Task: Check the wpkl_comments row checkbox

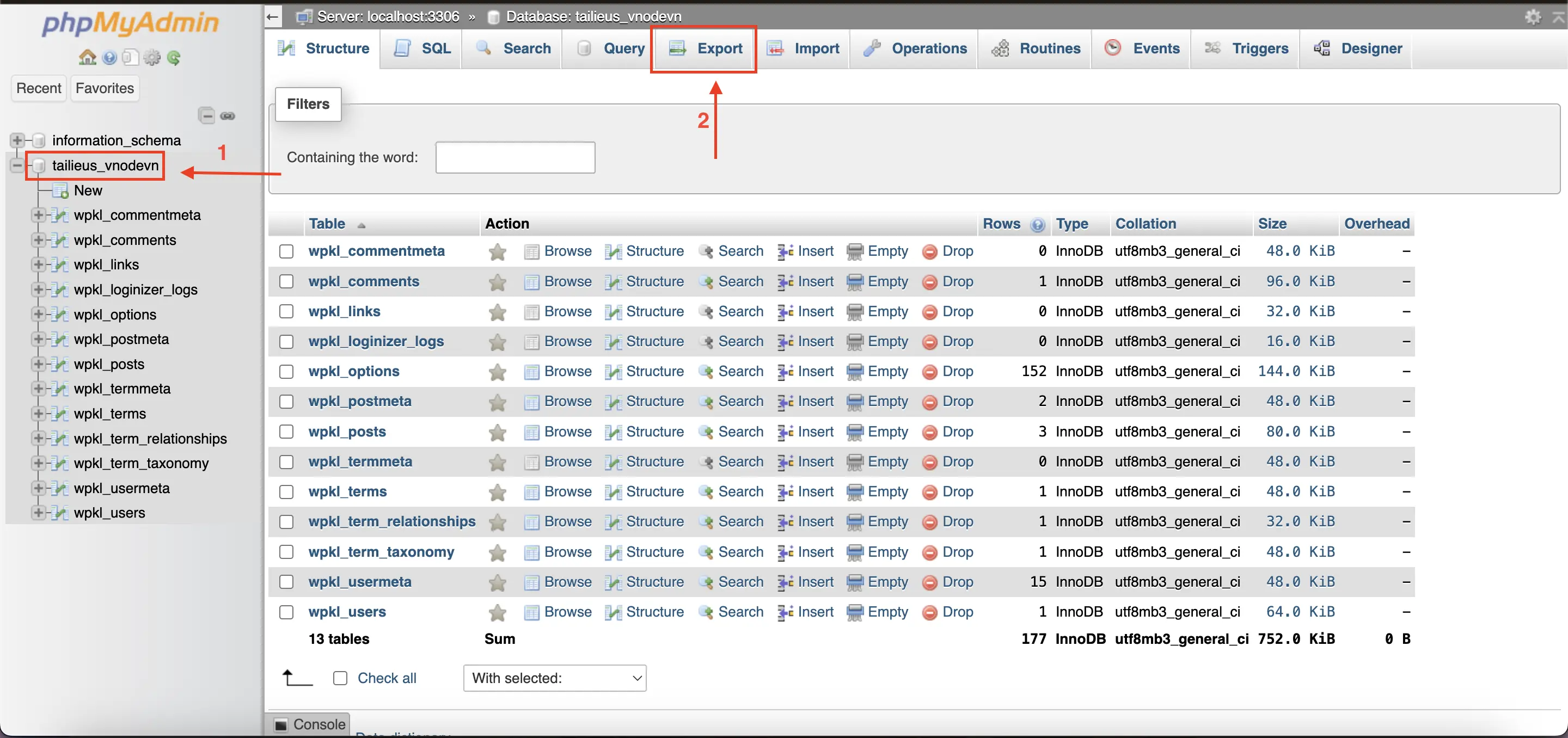Action: coord(286,281)
